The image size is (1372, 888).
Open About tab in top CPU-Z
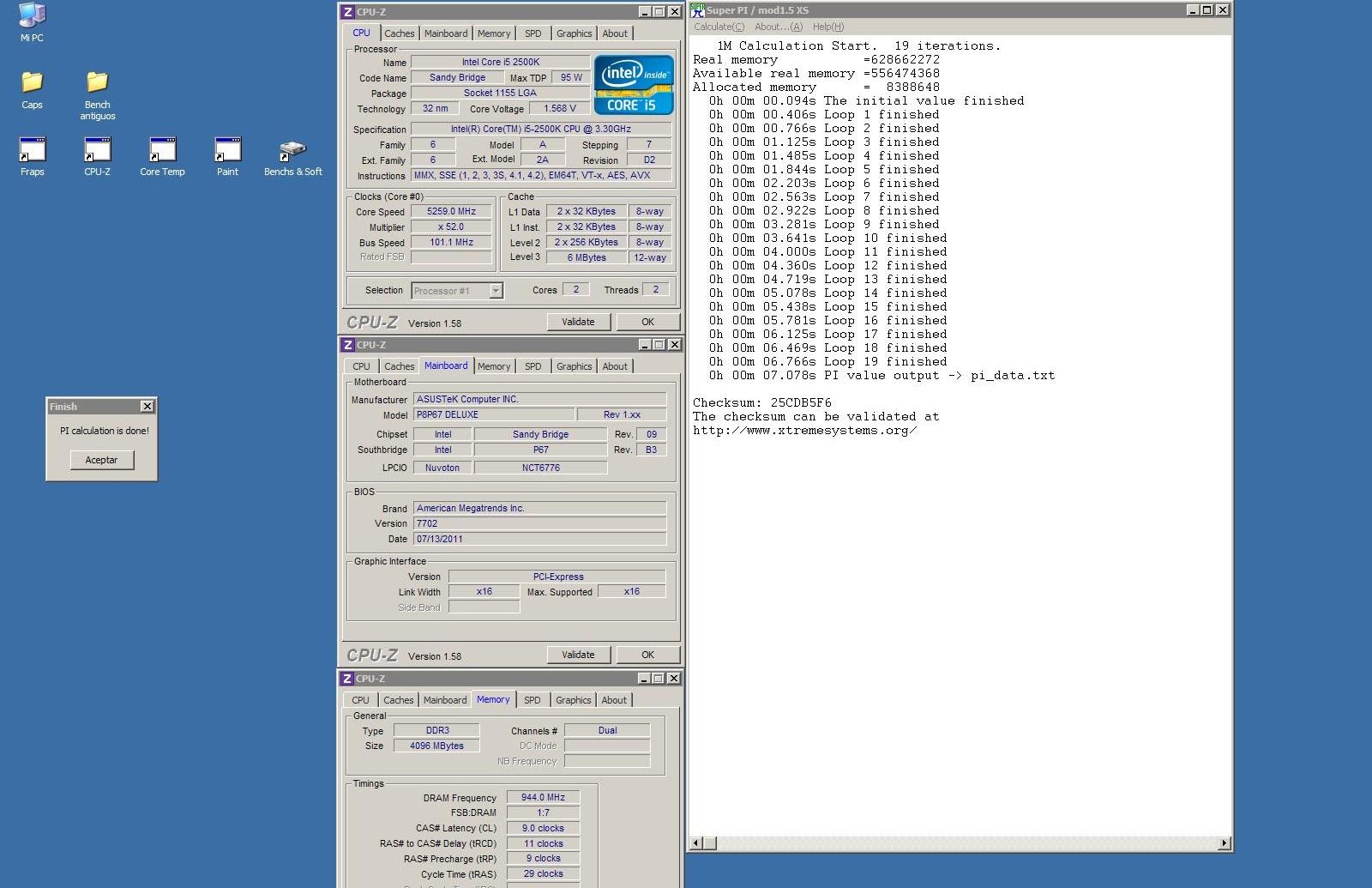[615, 33]
